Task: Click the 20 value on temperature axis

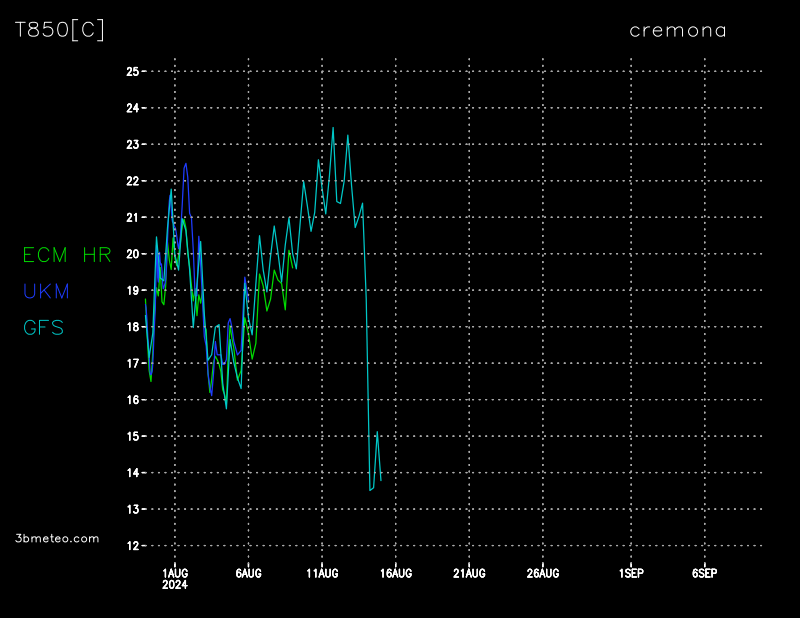Action: (x=132, y=254)
